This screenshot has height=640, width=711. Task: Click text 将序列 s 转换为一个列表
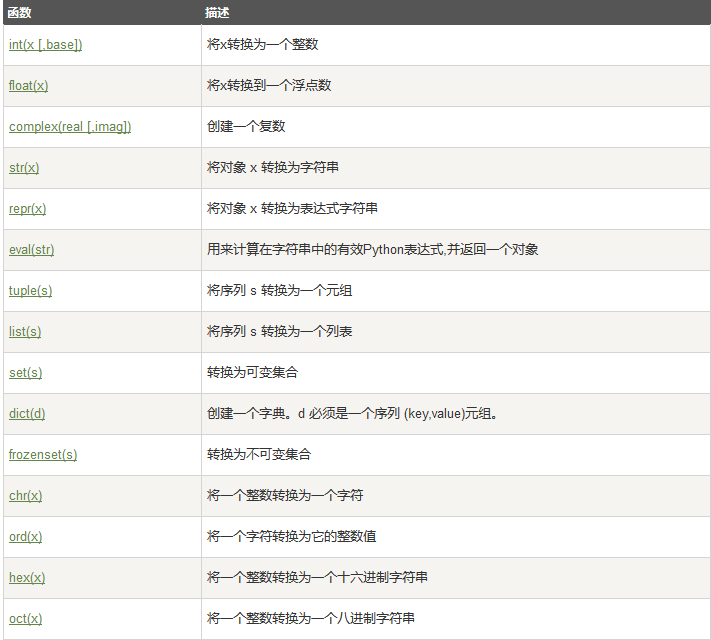279,331
